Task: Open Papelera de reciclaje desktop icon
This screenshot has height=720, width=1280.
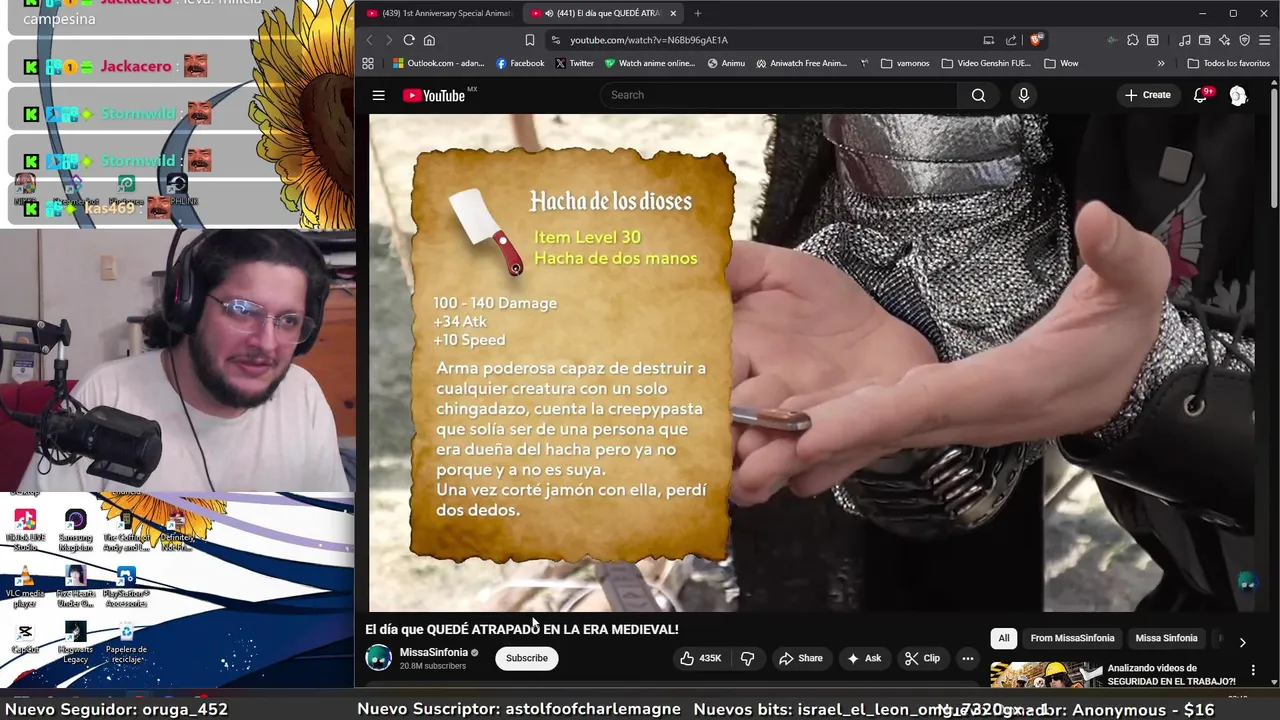Action: (x=126, y=643)
